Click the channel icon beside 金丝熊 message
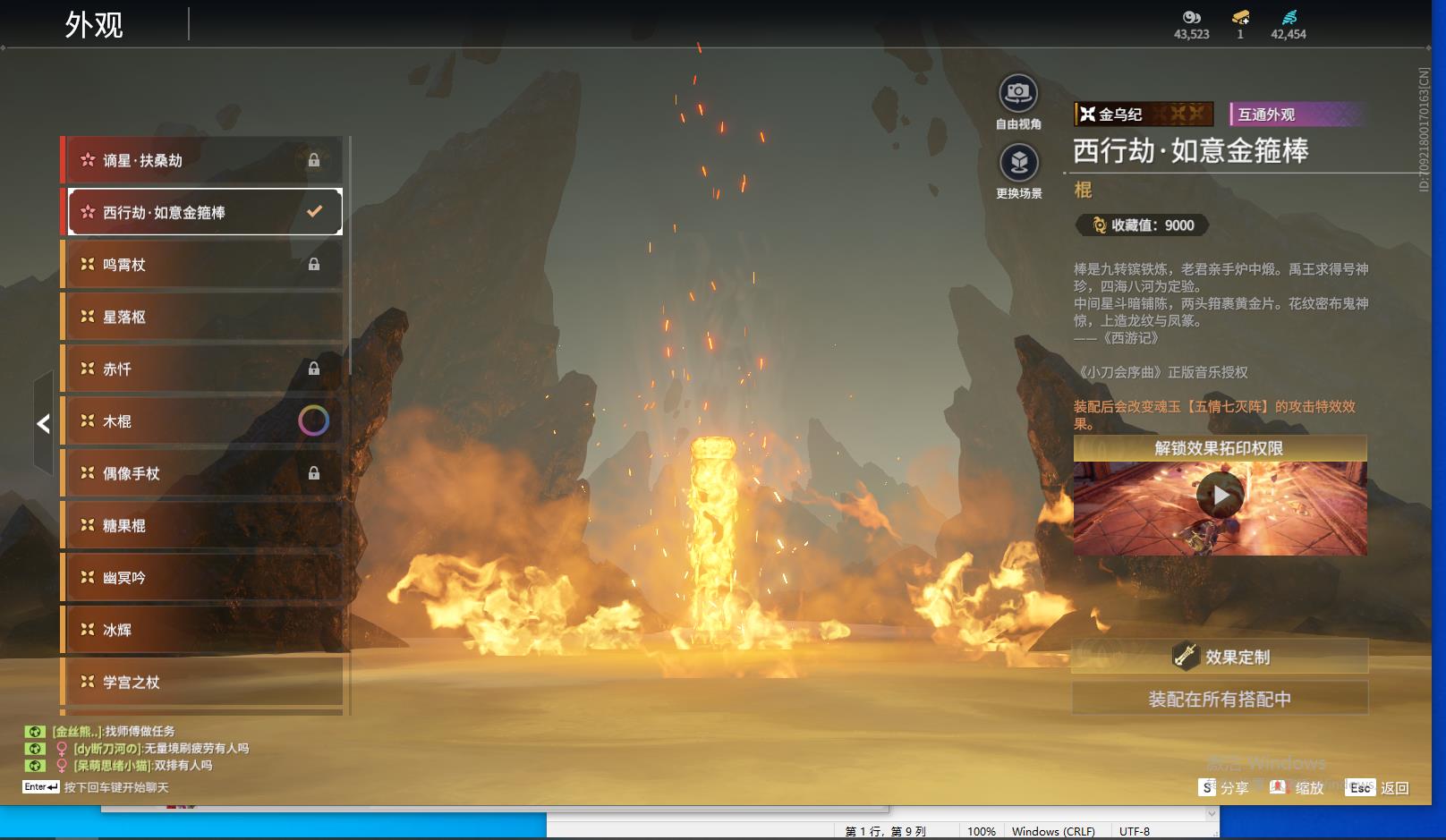This screenshot has height=840, width=1446. coord(34,731)
